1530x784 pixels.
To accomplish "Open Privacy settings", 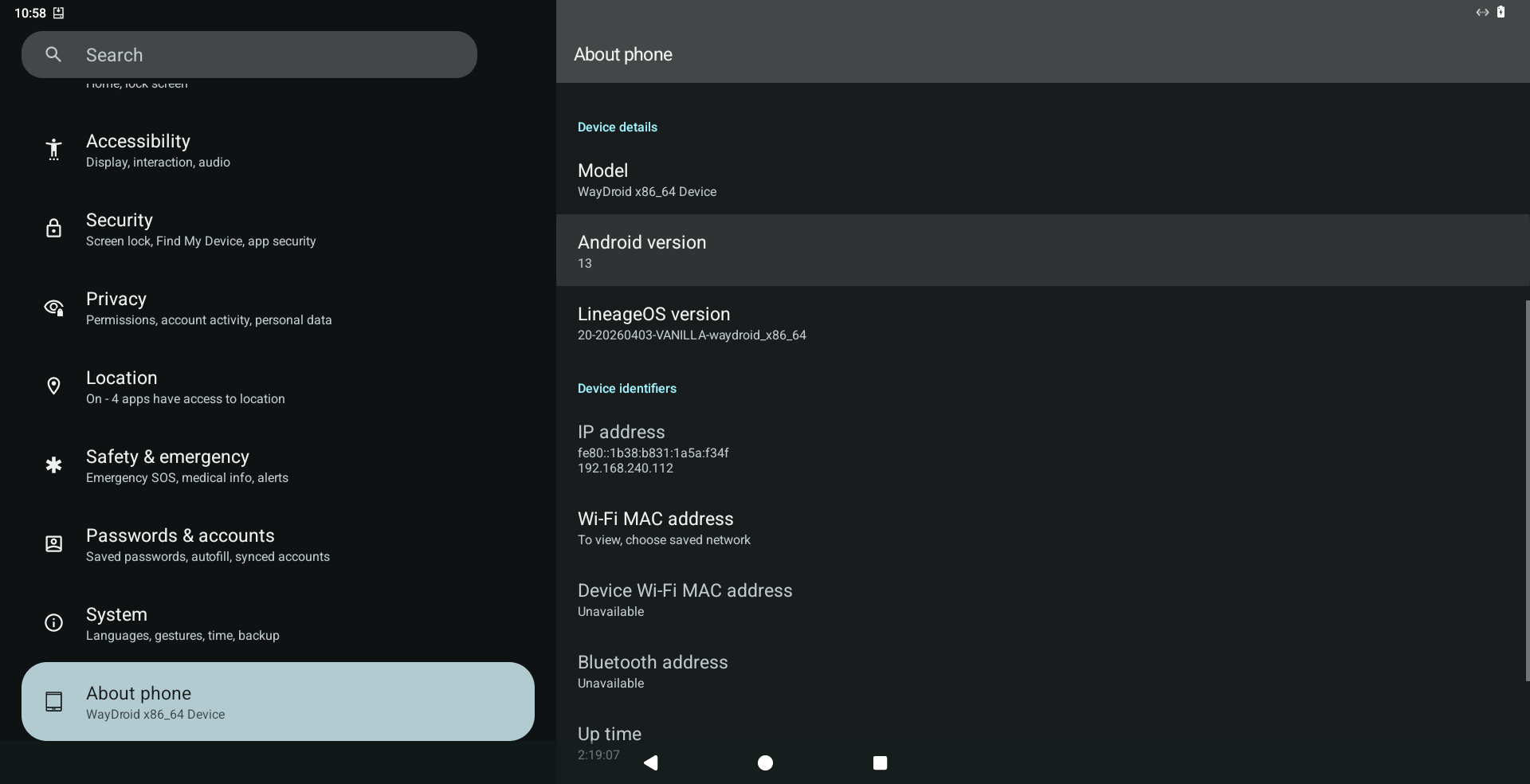I will click(278, 308).
